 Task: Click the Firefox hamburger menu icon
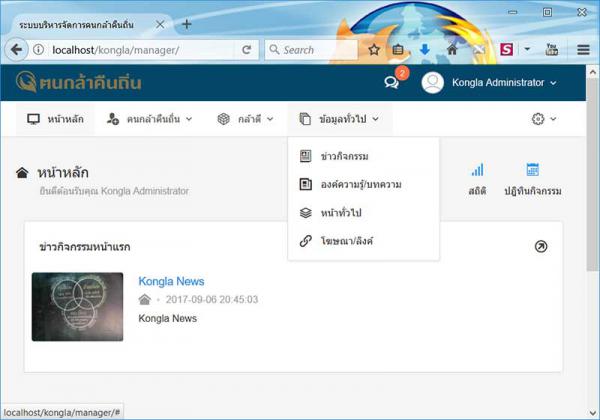(583, 49)
